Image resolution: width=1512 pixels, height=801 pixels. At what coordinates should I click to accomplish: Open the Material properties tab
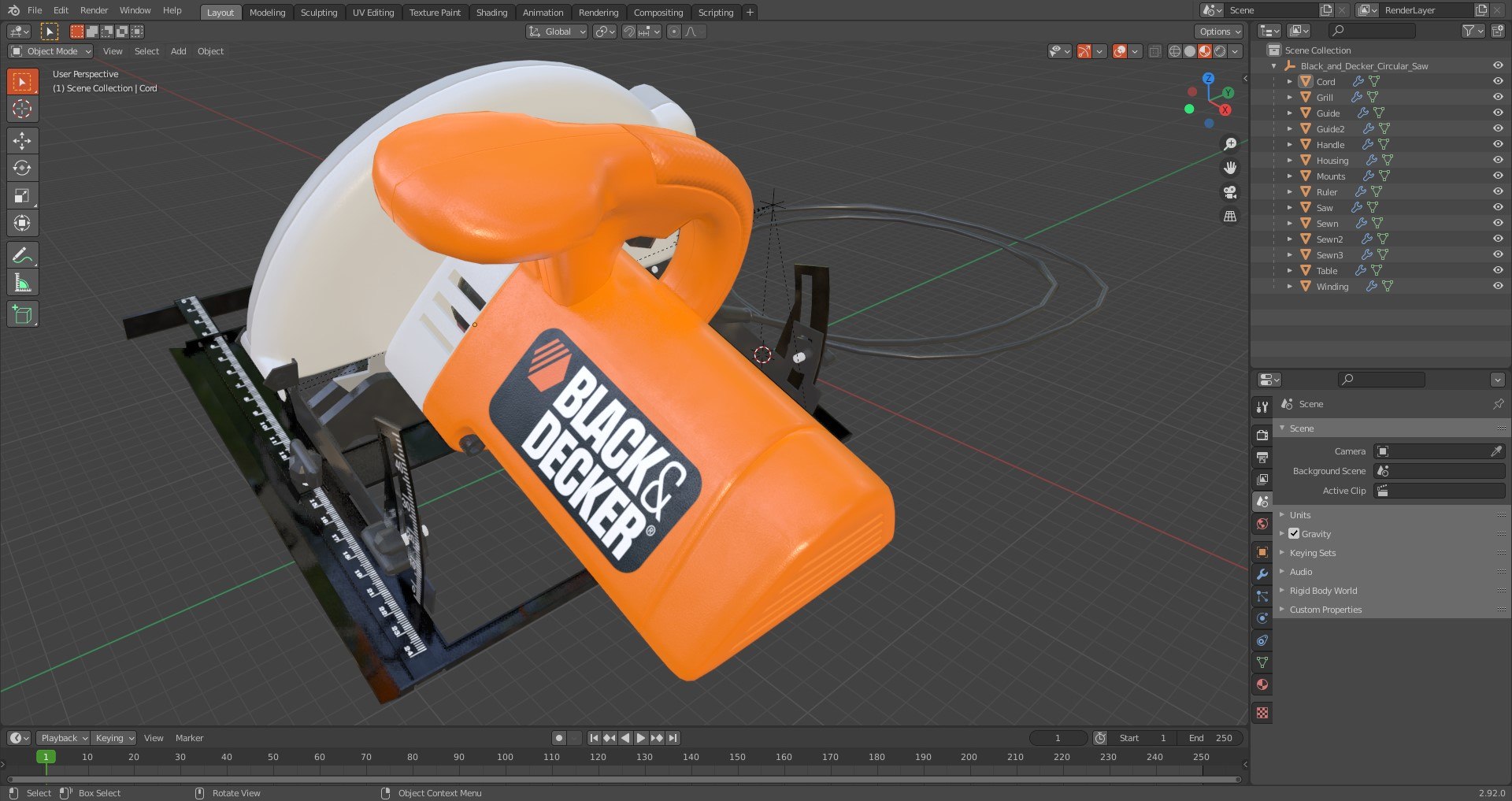click(x=1262, y=684)
